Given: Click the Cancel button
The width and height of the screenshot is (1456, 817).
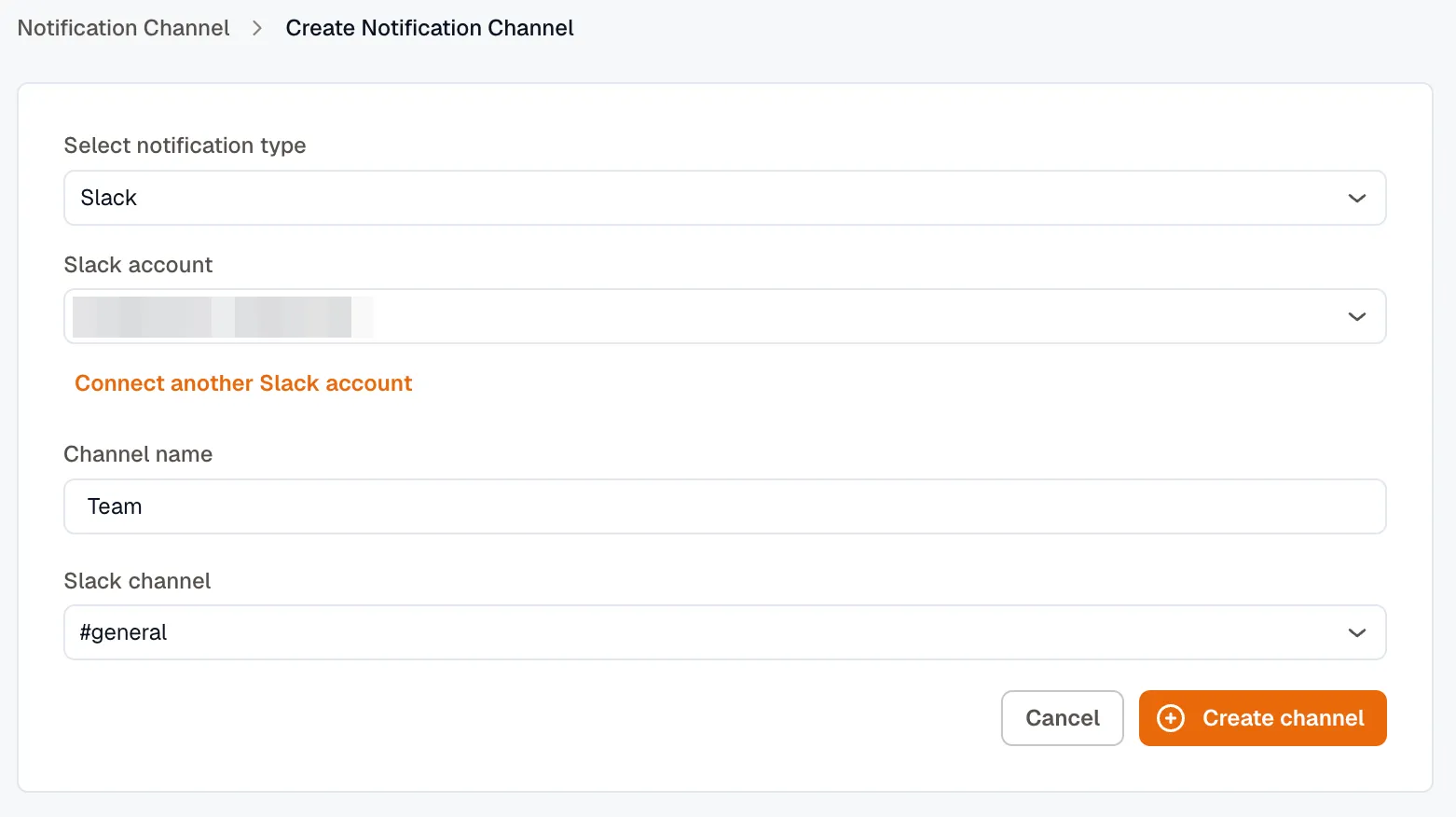Looking at the screenshot, I should coord(1063,718).
